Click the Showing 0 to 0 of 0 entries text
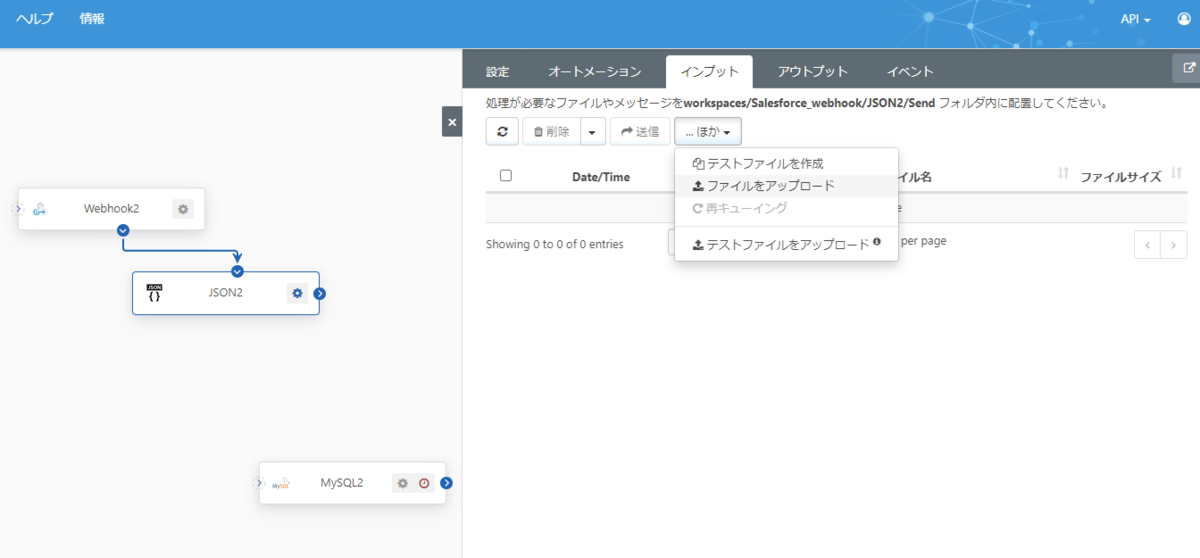This screenshot has width=1200, height=558. click(555, 244)
